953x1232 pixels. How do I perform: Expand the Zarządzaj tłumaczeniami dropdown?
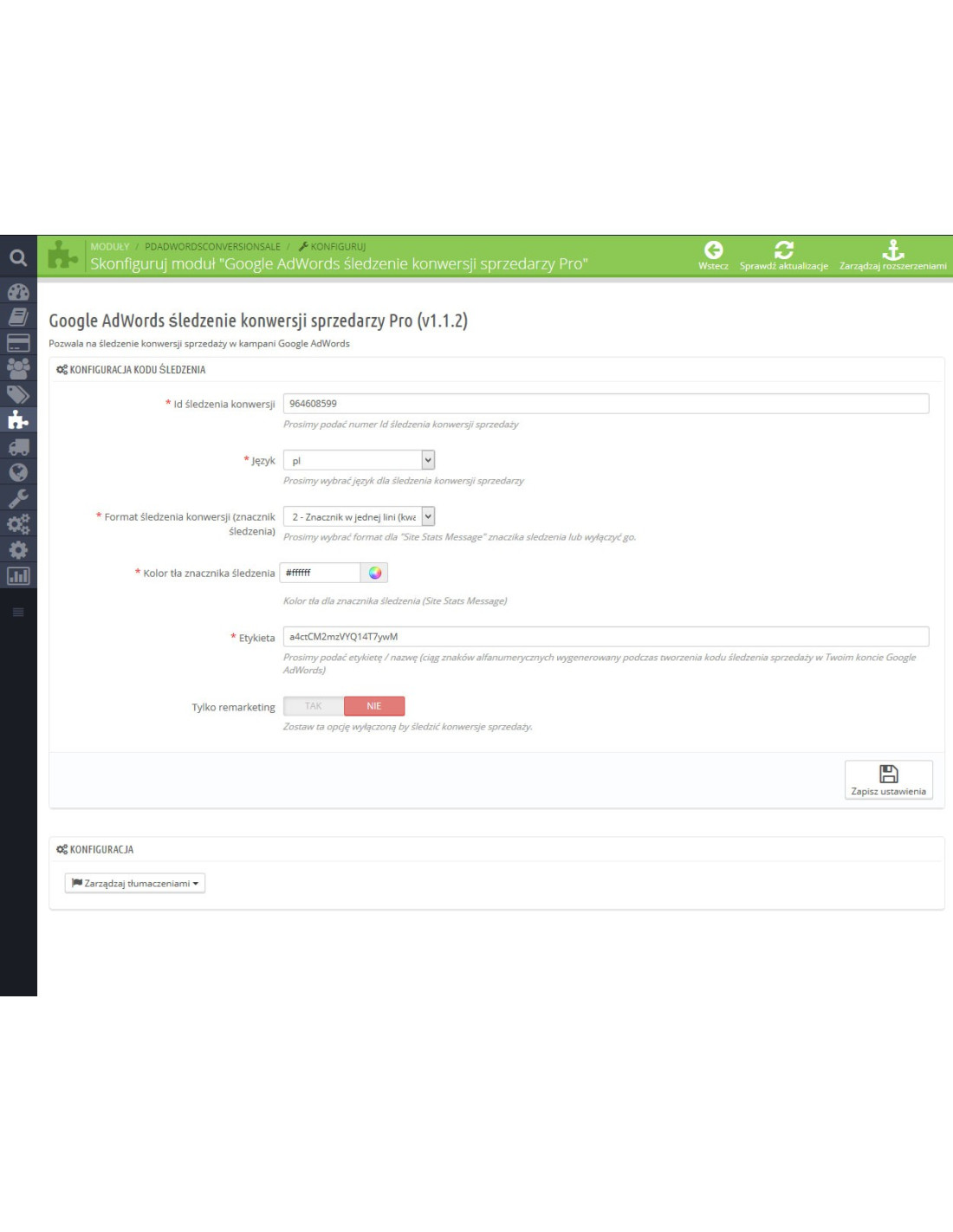tap(135, 883)
